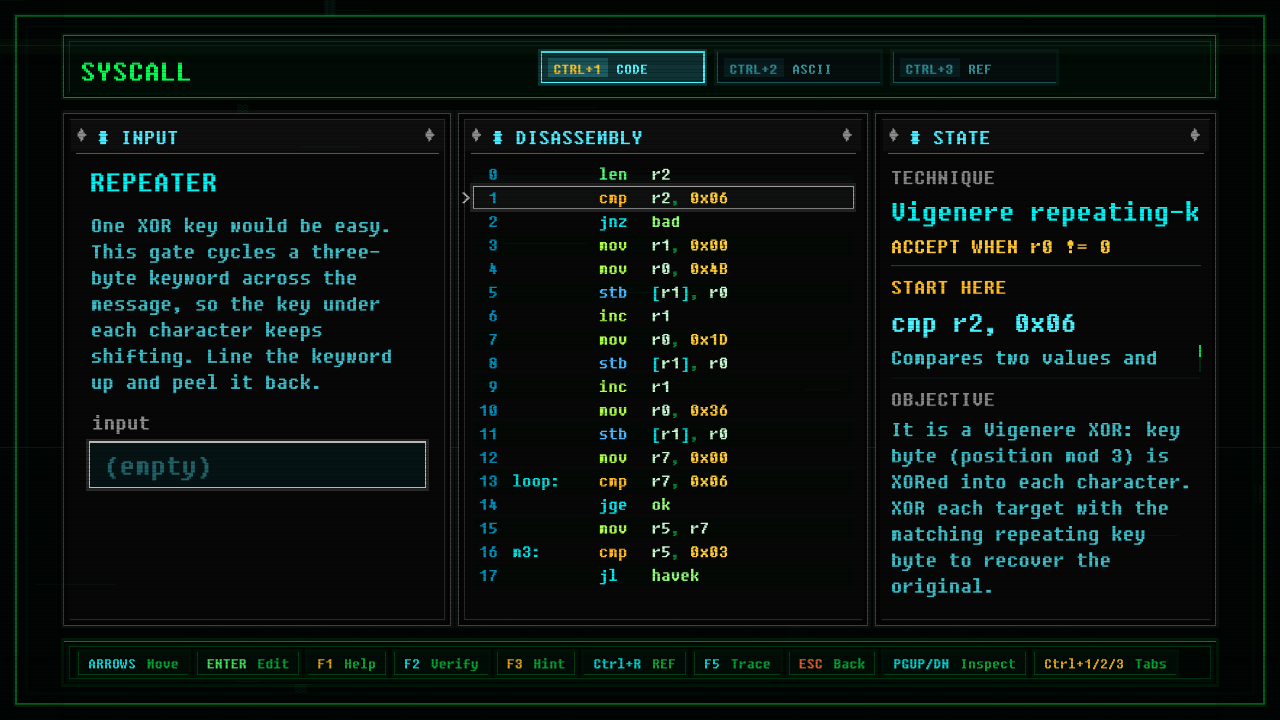This screenshot has width=1280, height=720.
Task: Click the grip icon beside the STATE title
Action: 915,137
